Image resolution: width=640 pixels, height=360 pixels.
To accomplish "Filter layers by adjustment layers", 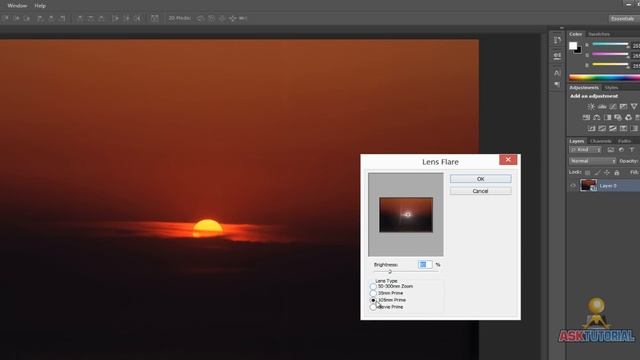I will coord(621,150).
